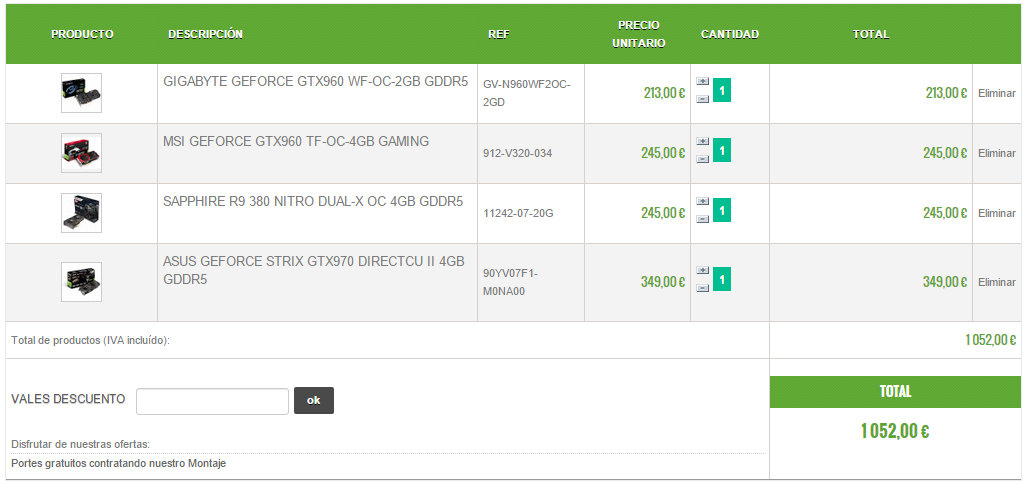1026x485 pixels.
Task: Open ASUS Strix GTX970 product thumbnail
Action: pos(81,282)
